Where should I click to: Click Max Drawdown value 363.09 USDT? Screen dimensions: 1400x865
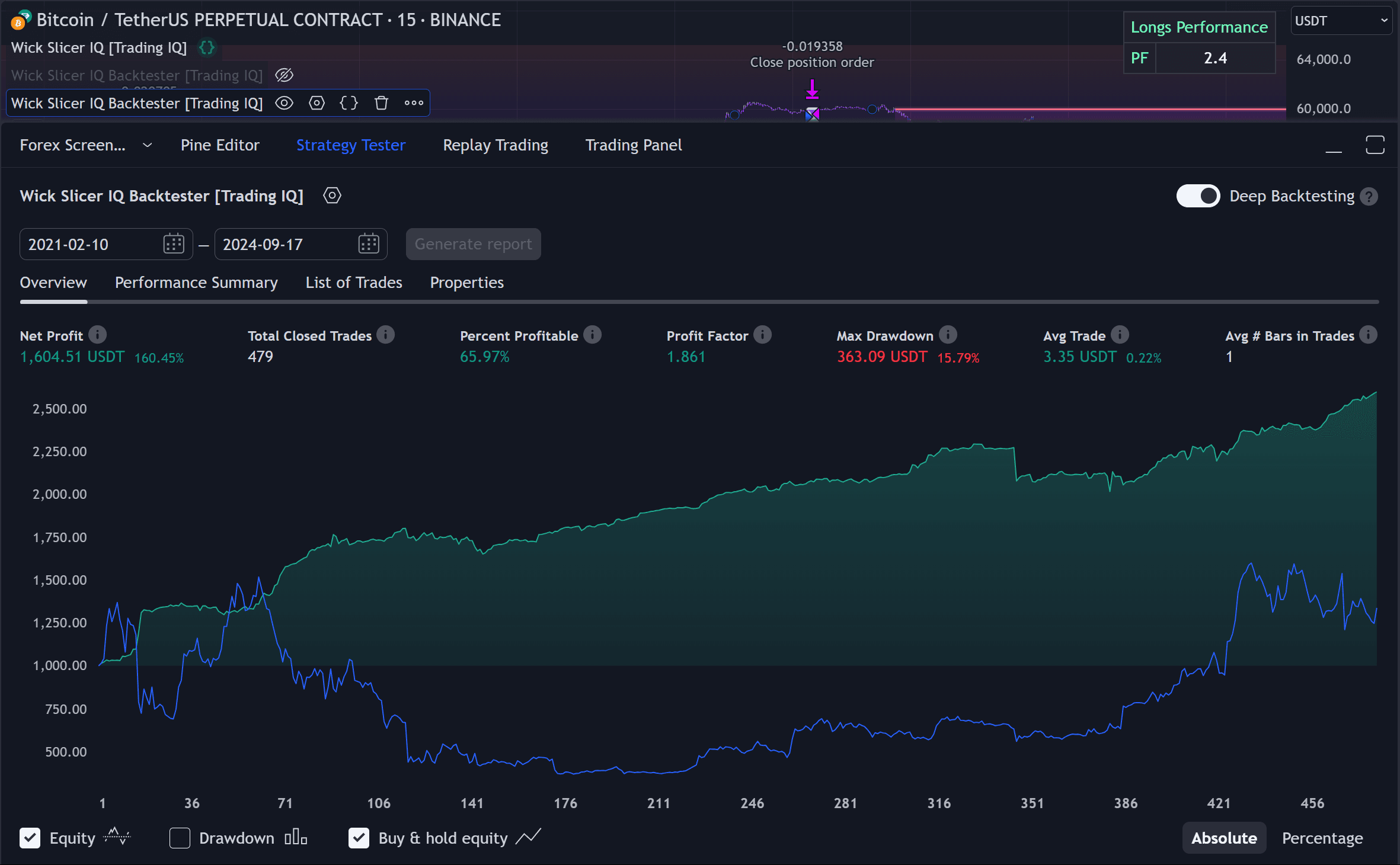(x=882, y=357)
